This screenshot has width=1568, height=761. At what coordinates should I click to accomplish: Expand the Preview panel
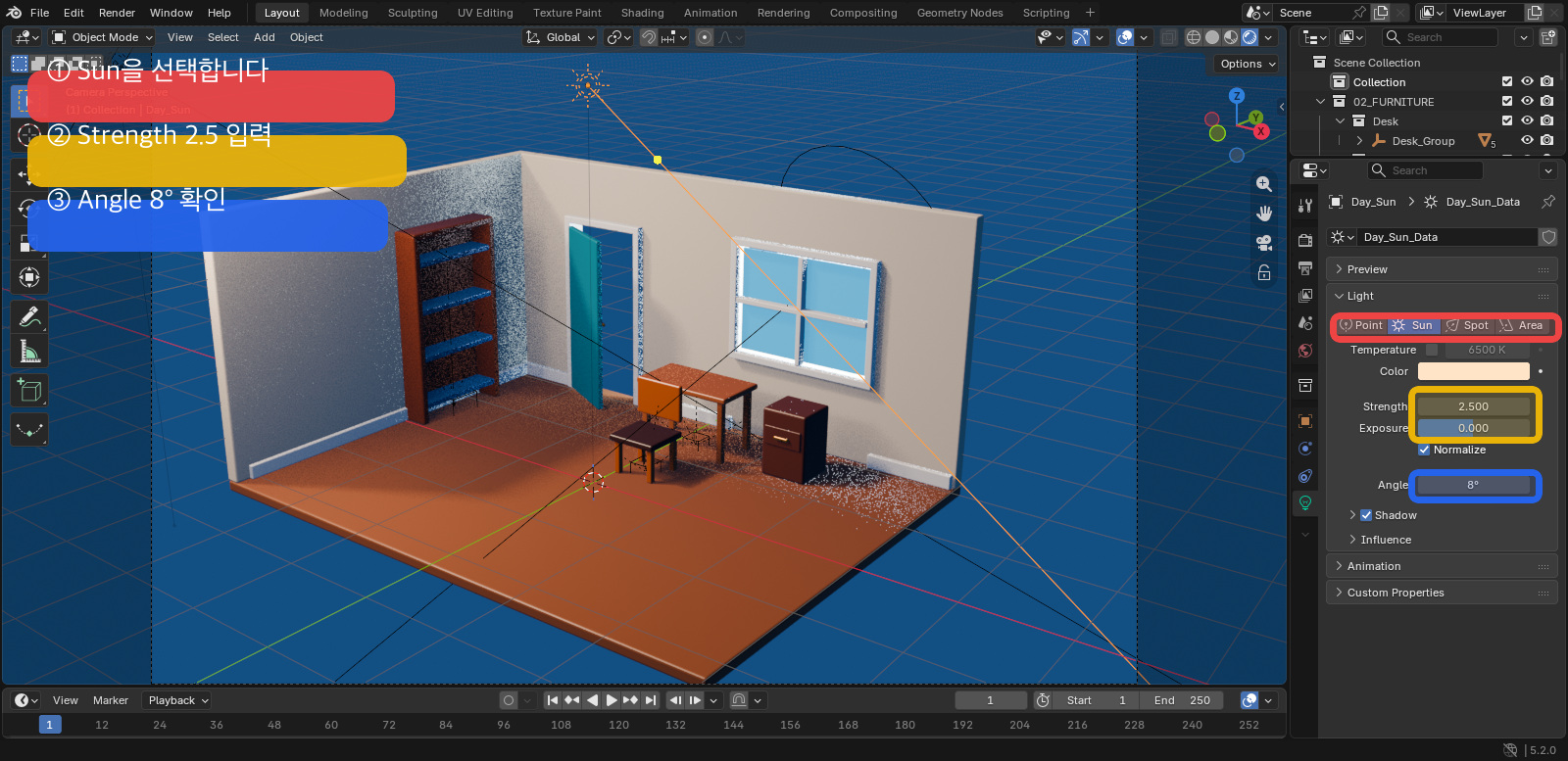point(1442,269)
